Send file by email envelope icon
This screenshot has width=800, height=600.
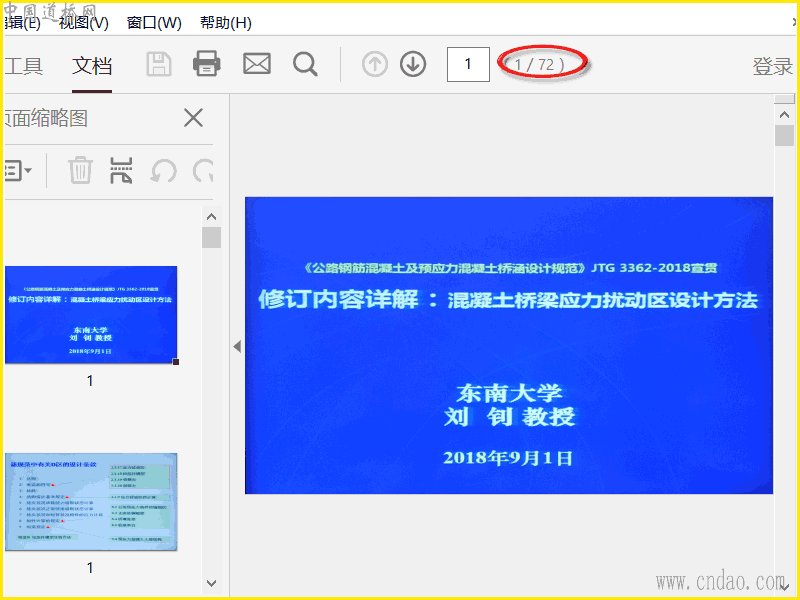point(257,64)
